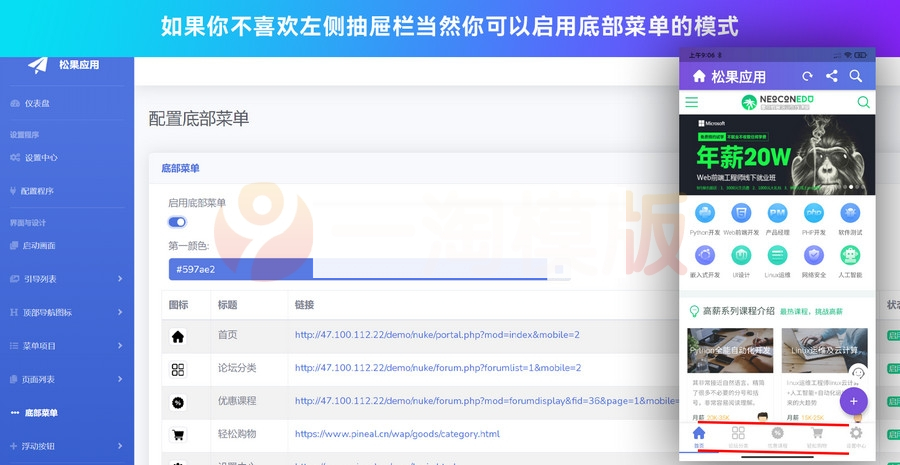Tap the share icon in phone header

(x=832, y=76)
